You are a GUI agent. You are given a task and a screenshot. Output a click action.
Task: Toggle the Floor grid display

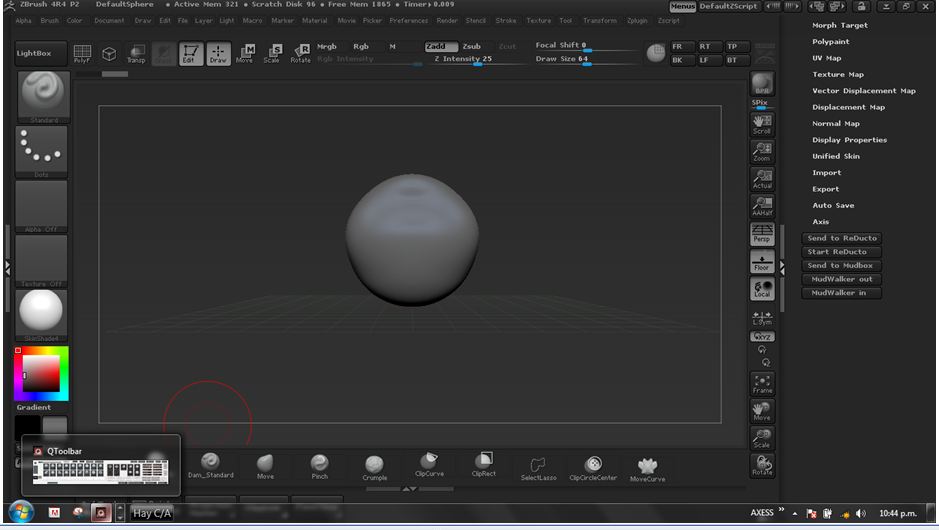tap(762, 262)
